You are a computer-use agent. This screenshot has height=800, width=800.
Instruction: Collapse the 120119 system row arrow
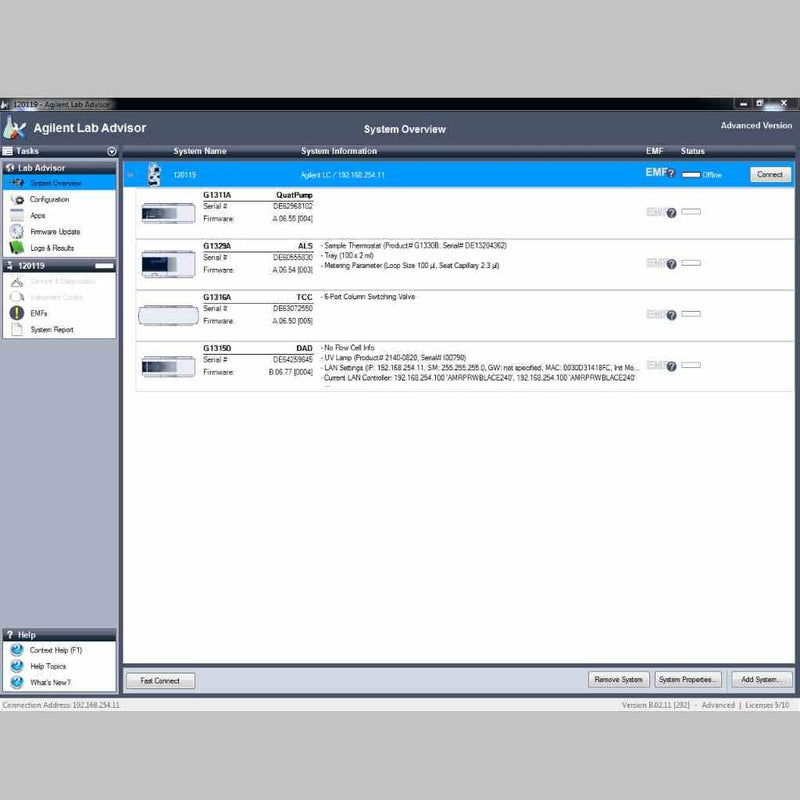131,174
